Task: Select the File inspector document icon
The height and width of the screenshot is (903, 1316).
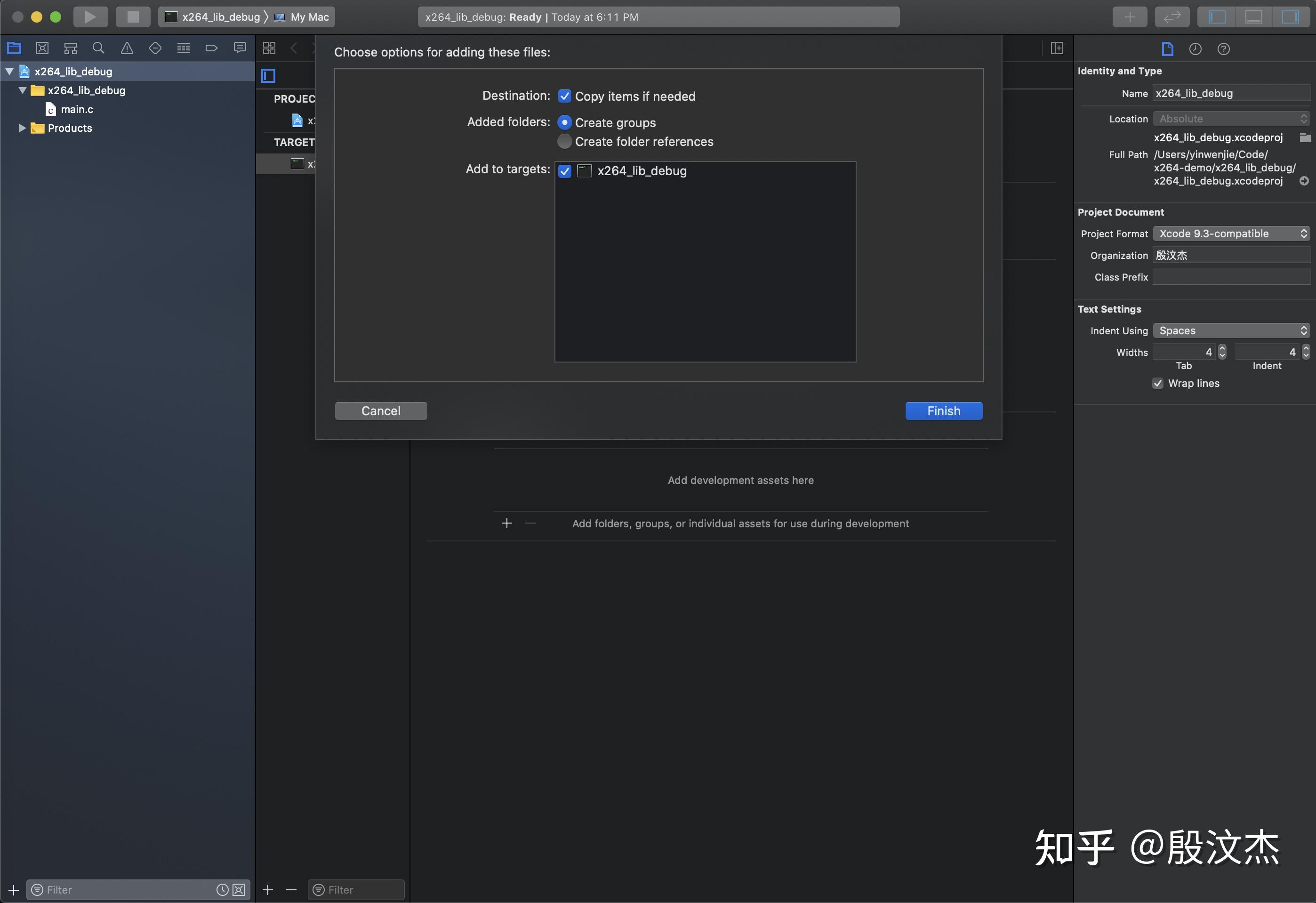Action: pos(1168,48)
